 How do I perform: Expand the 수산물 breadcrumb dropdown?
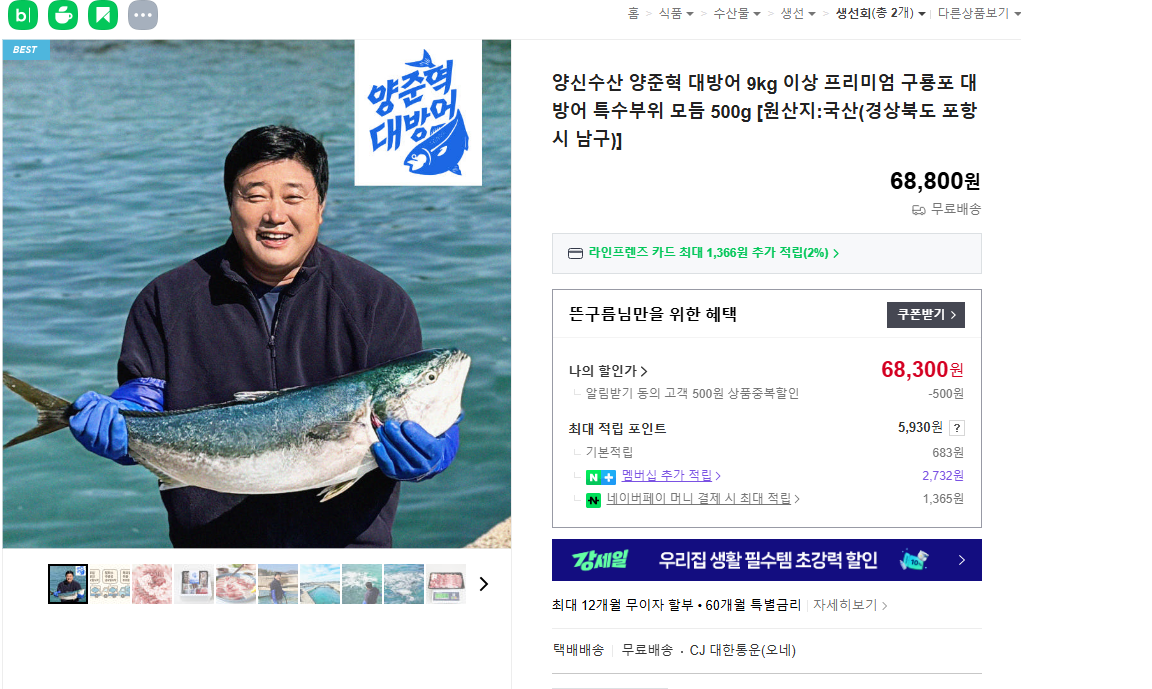[737, 13]
